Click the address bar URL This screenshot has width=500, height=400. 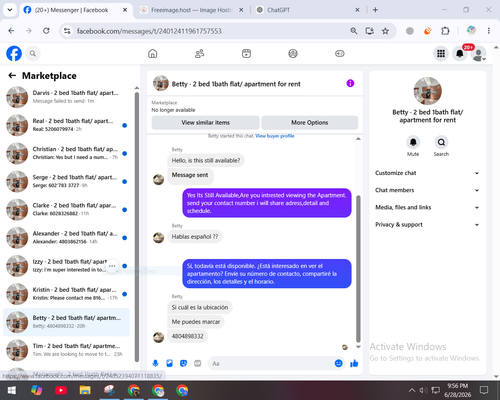click(149, 31)
